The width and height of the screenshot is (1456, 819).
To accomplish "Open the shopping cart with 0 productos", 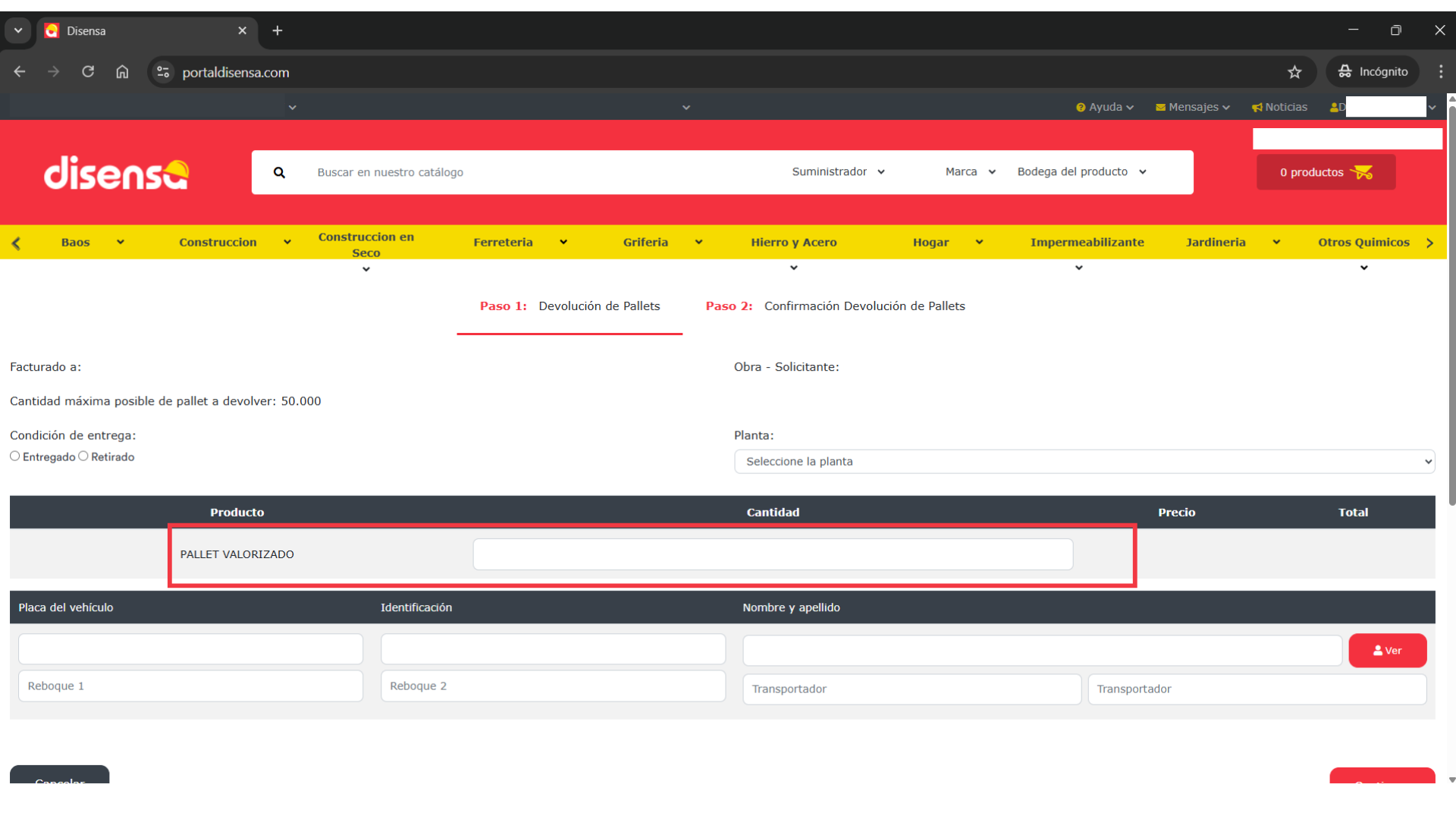I will pyautogui.click(x=1326, y=172).
